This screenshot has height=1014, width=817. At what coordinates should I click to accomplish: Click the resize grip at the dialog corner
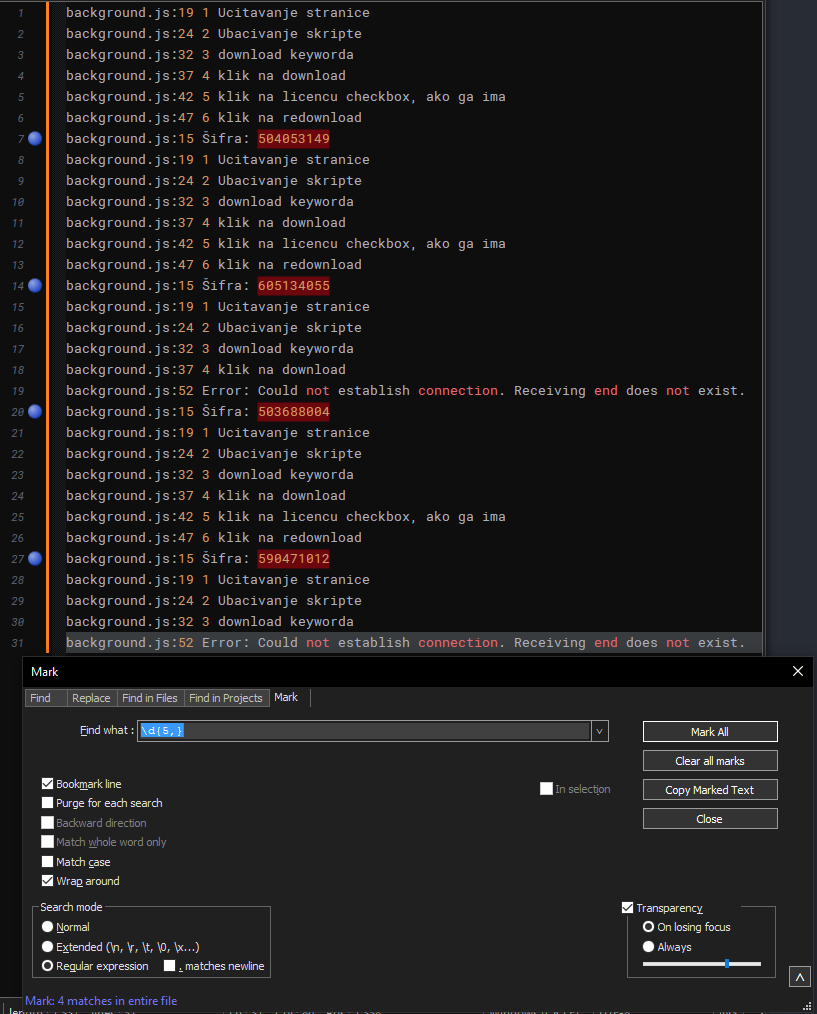(x=807, y=1006)
